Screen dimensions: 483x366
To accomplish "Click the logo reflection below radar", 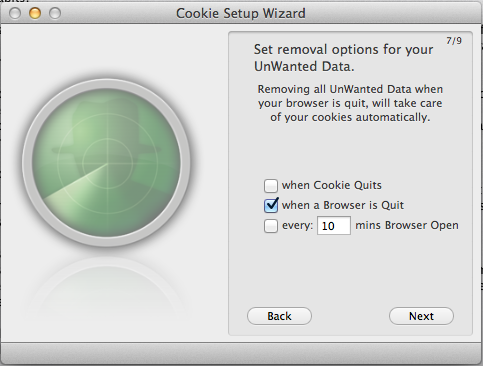I will tap(107, 287).
